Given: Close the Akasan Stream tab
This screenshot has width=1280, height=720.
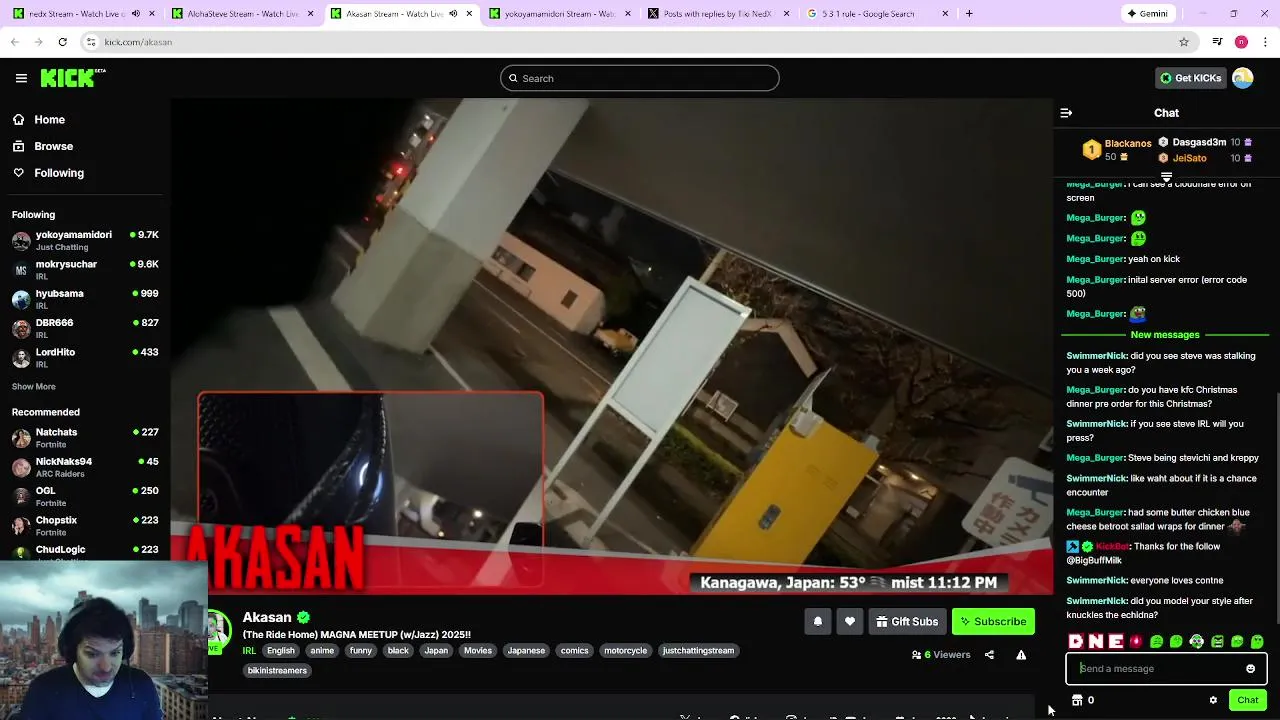Looking at the screenshot, I should 469,14.
